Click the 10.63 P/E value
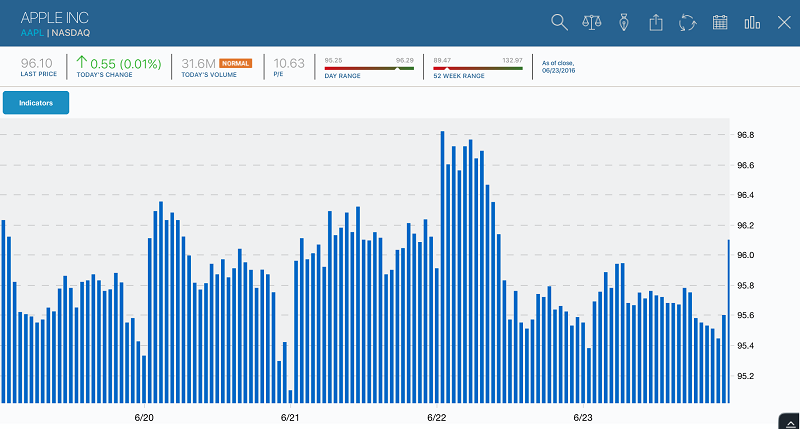Image resolution: width=800 pixels, height=429 pixels. (289, 63)
